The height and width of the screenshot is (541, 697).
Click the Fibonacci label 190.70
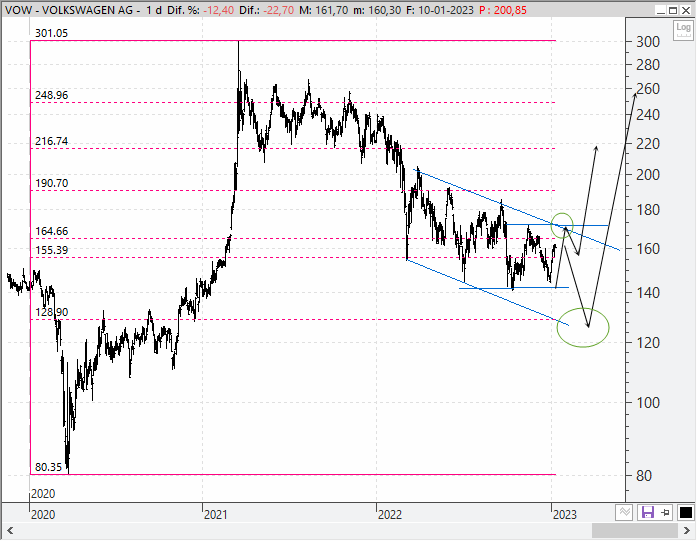point(52,183)
